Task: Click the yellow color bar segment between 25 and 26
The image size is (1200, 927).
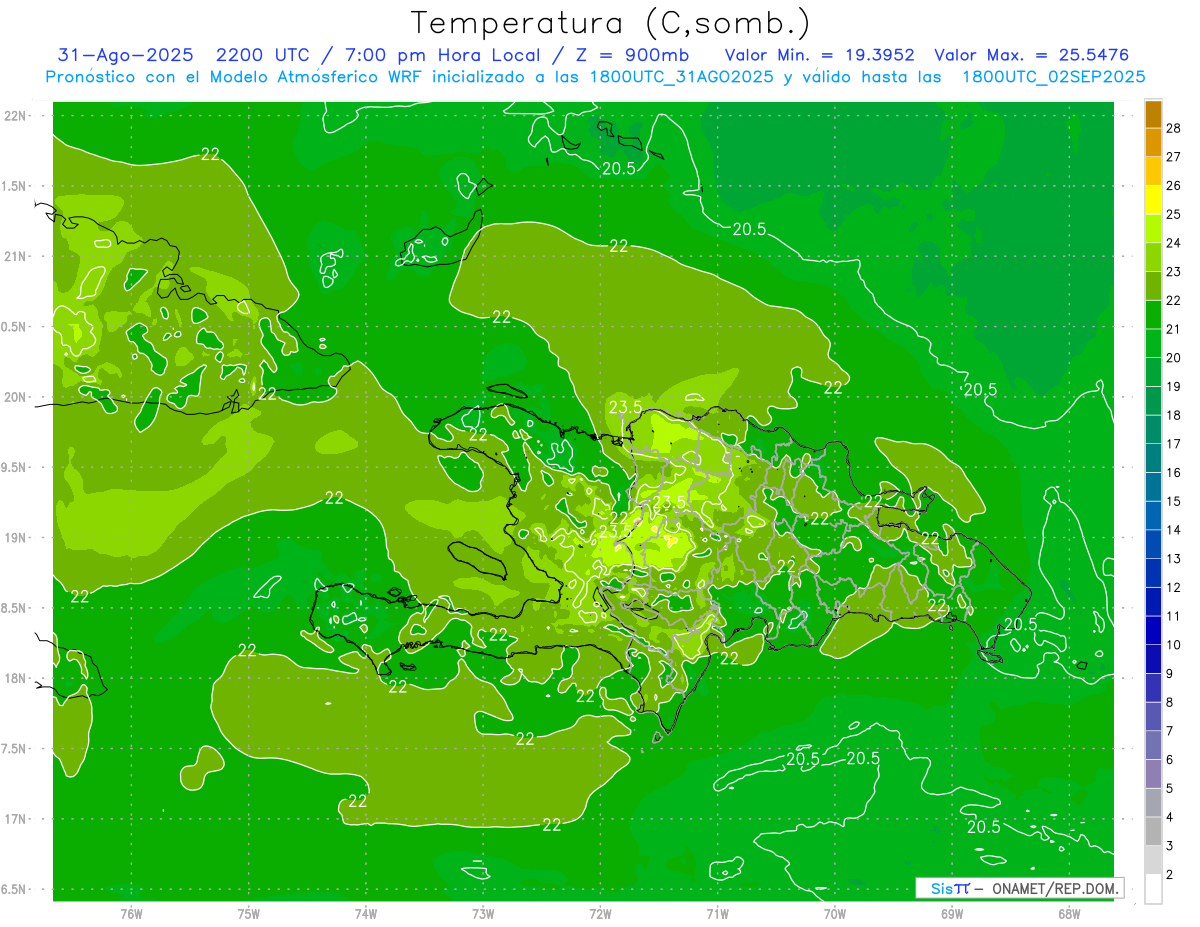Action: (x=1154, y=200)
